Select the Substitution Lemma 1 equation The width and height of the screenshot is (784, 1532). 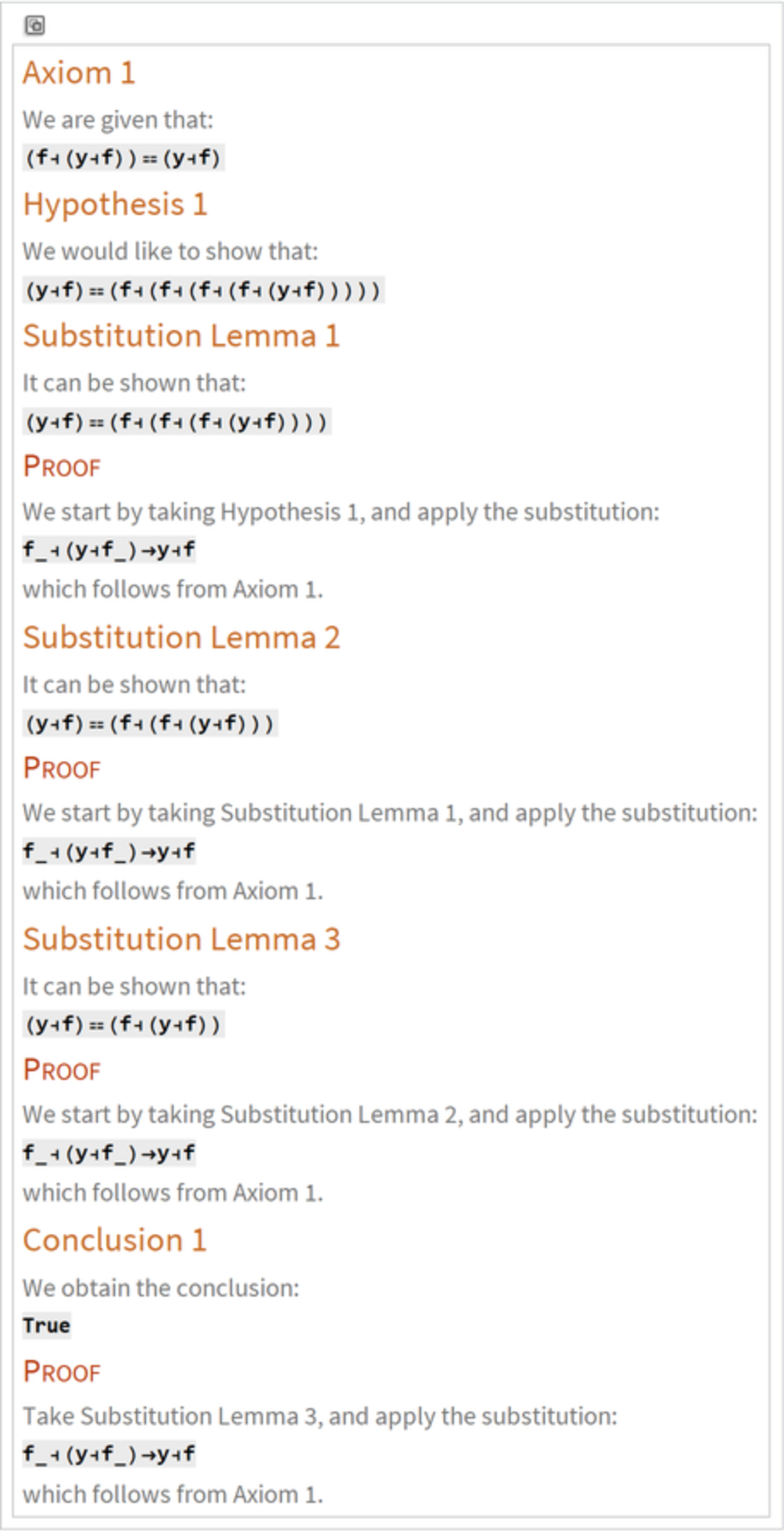pos(176,422)
